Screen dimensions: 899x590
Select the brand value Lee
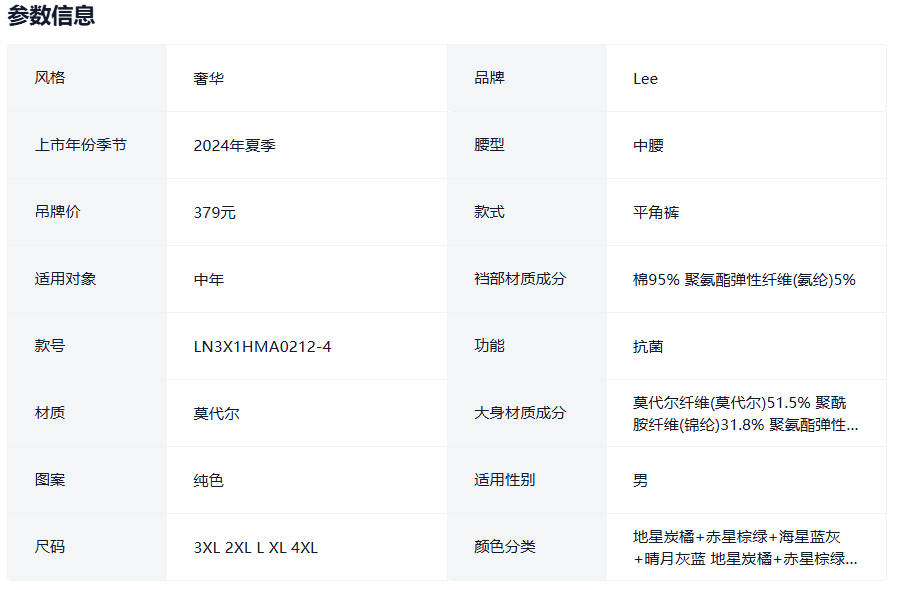[645, 79]
